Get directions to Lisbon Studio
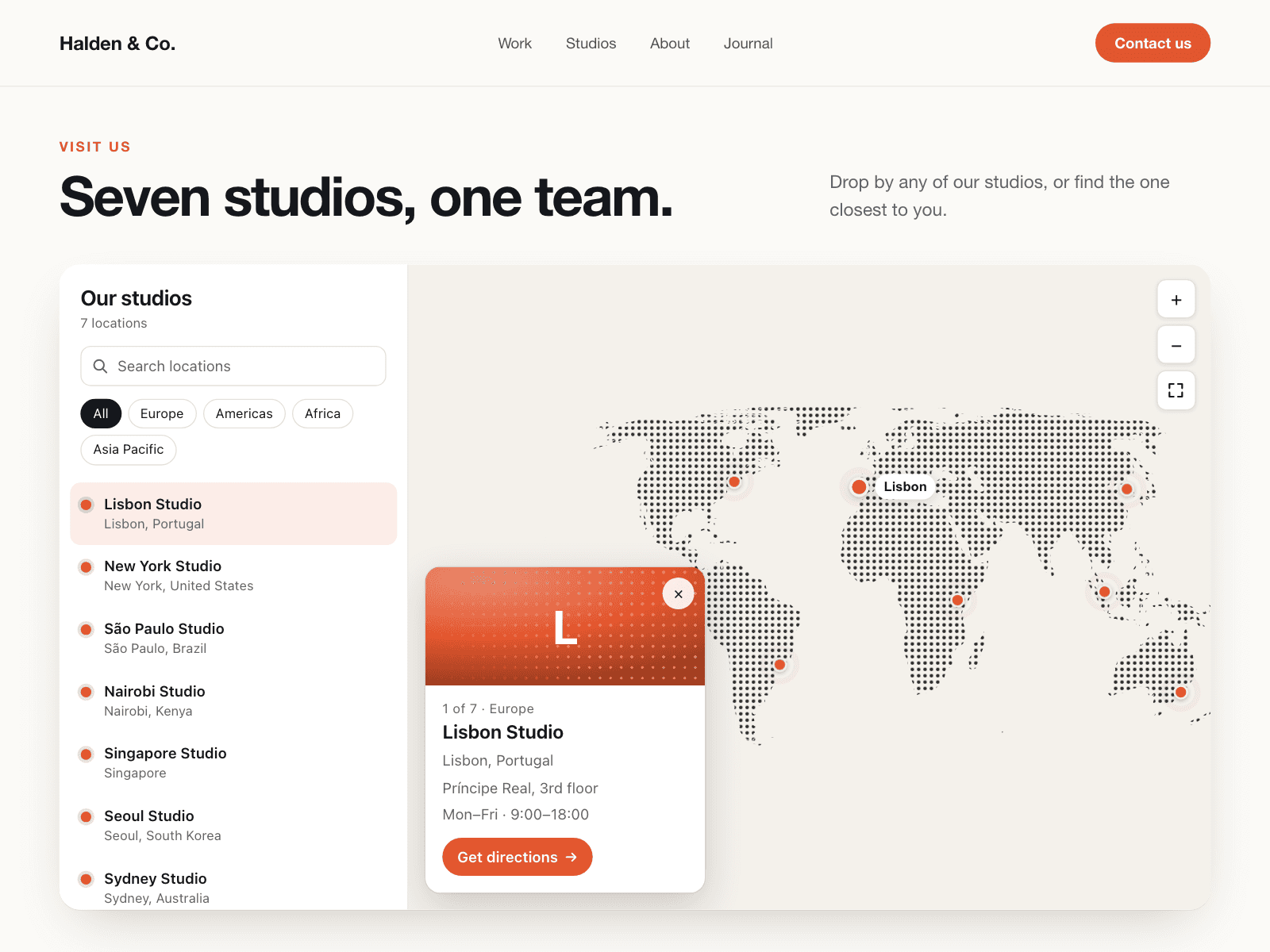This screenshot has width=1270, height=952. point(518,857)
